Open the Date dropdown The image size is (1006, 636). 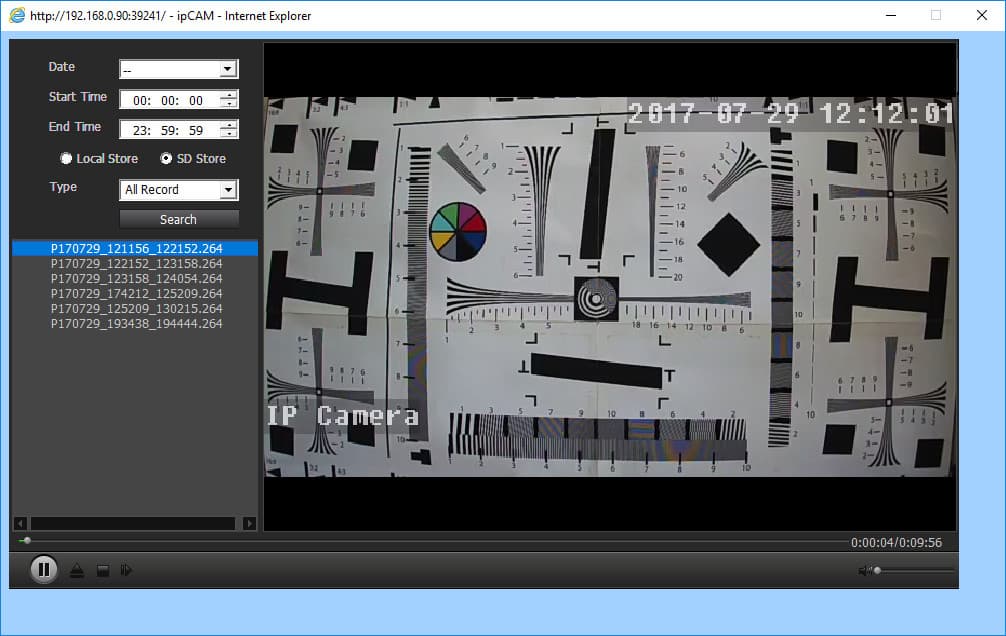[228, 69]
